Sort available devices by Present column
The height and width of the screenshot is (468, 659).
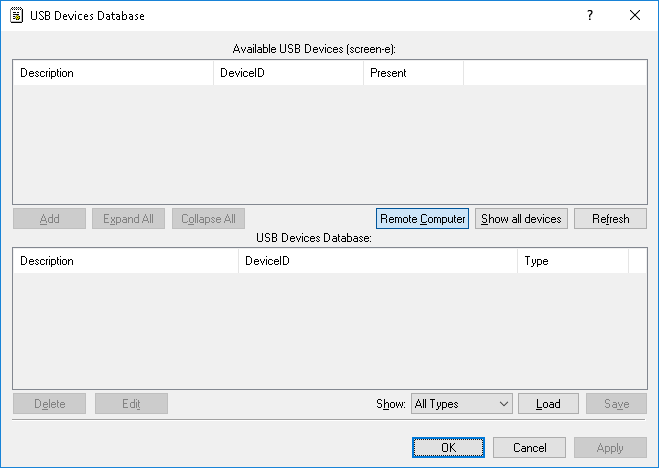pyautogui.click(x=413, y=73)
